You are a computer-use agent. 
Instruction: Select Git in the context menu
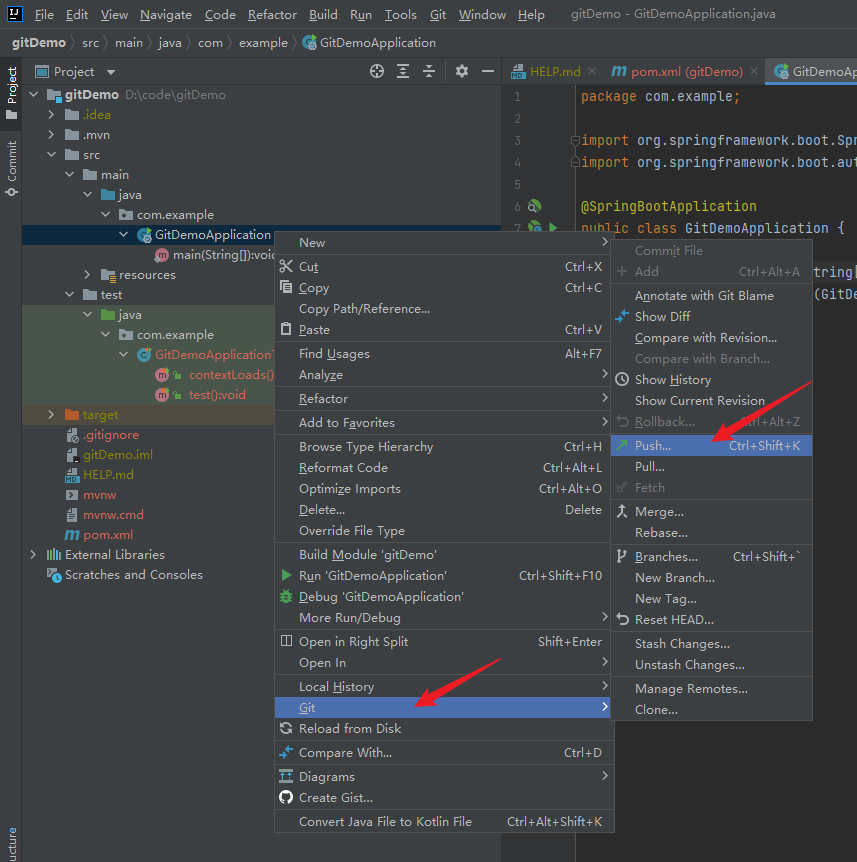(x=443, y=708)
